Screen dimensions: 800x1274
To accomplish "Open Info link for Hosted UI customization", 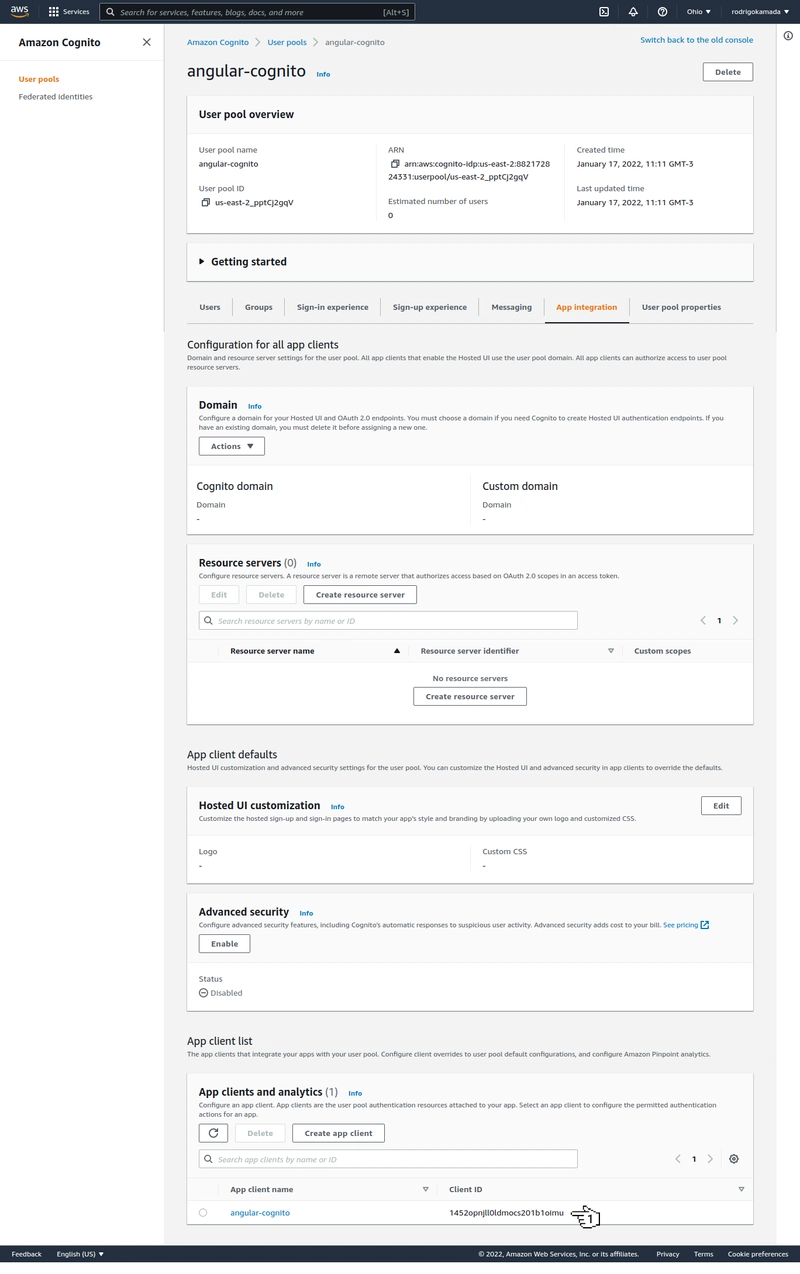I will (337, 806).
